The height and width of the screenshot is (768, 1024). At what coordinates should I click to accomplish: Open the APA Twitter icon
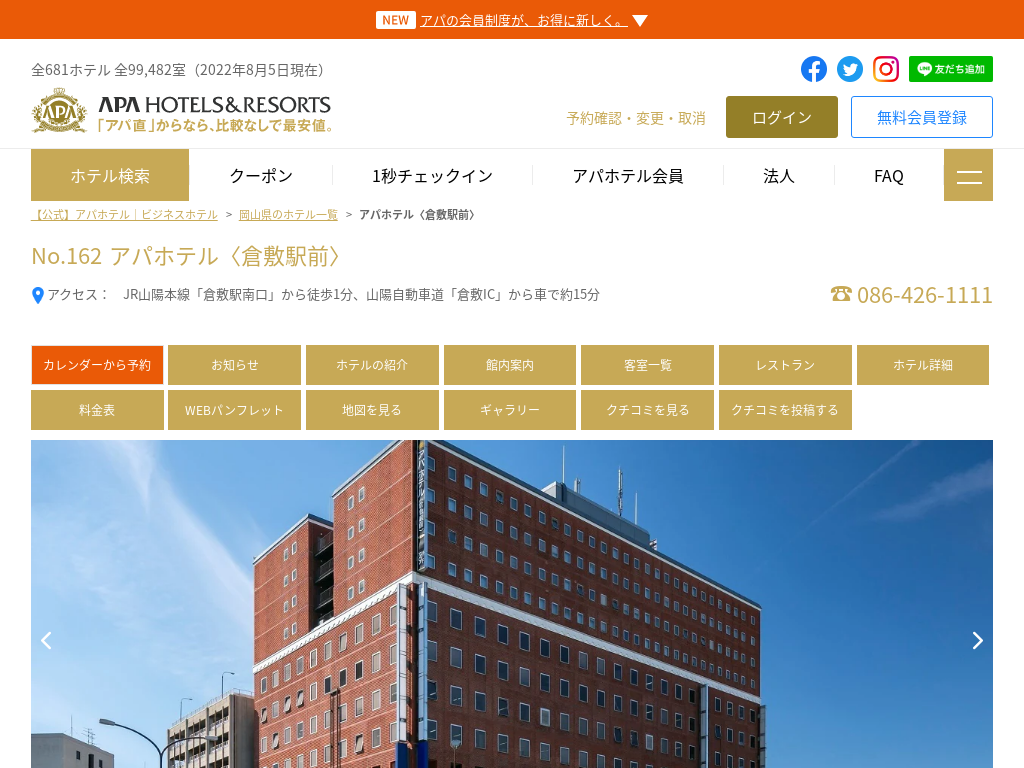tap(850, 69)
